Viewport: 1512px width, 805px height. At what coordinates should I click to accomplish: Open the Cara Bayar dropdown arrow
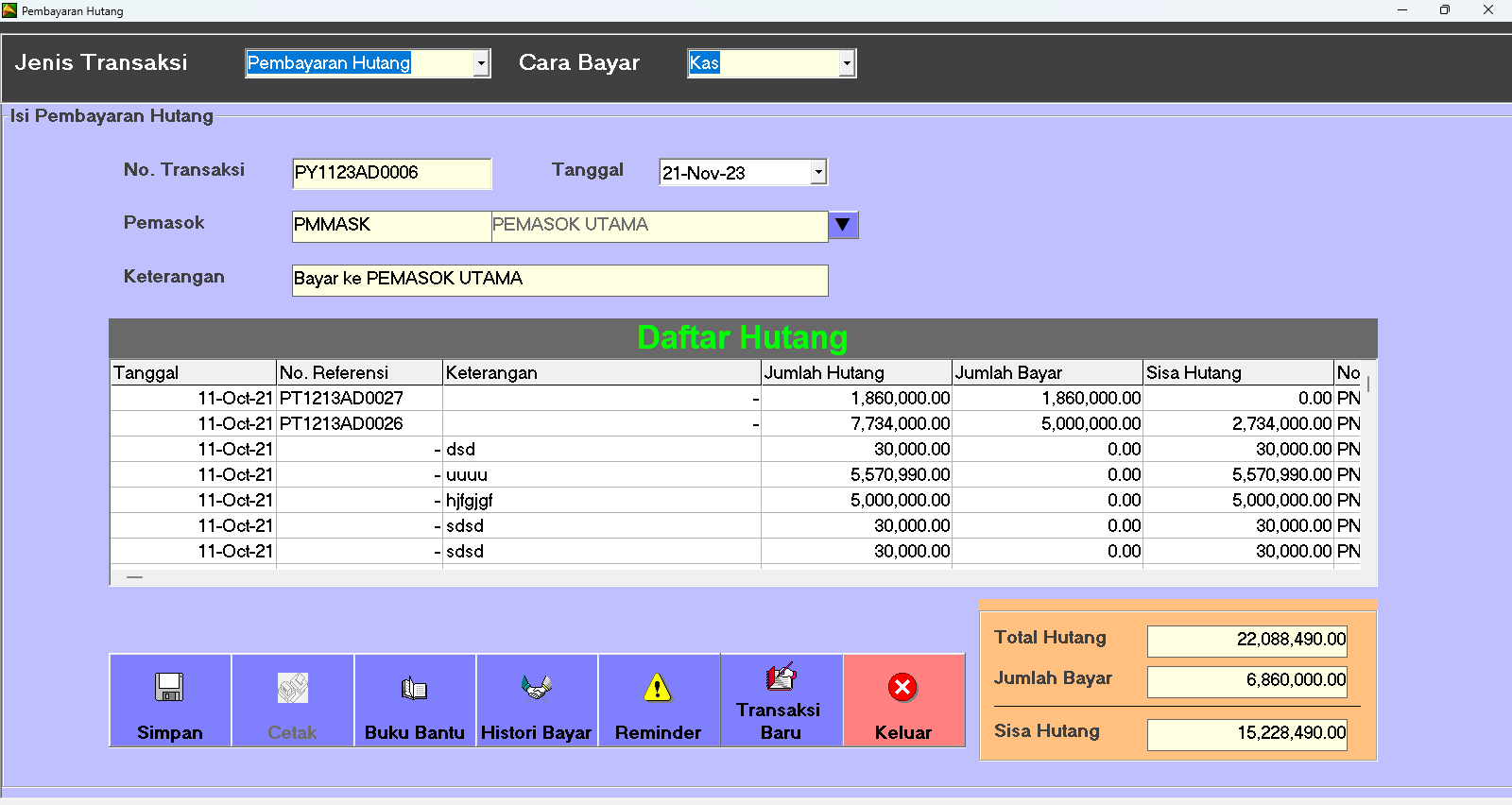[x=847, y=63]
